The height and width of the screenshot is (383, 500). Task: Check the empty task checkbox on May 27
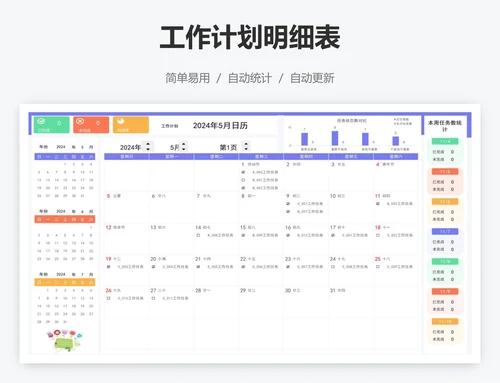click(x=153, y=298)
